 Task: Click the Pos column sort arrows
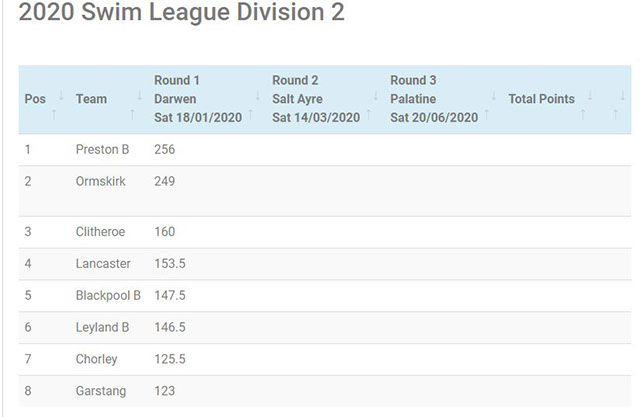[x=57, y=104]
